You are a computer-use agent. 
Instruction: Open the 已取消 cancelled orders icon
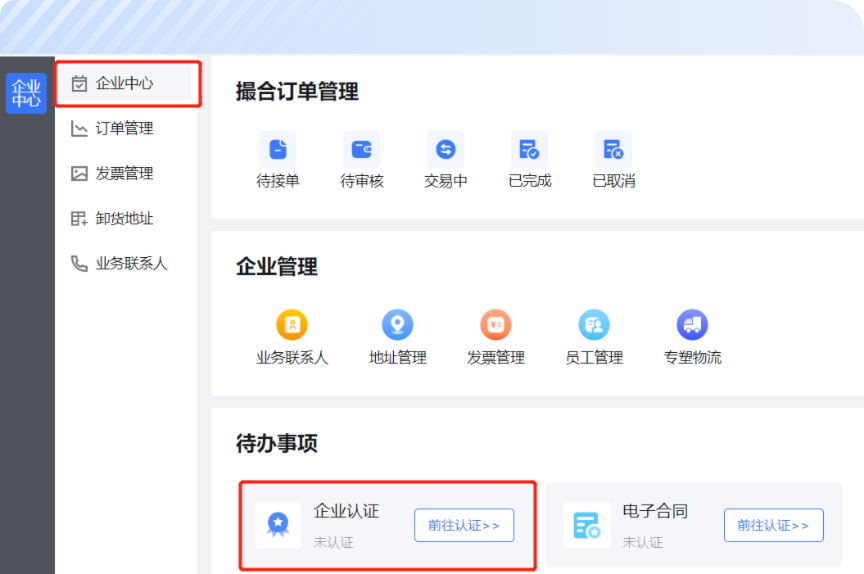tap(614, 149)
